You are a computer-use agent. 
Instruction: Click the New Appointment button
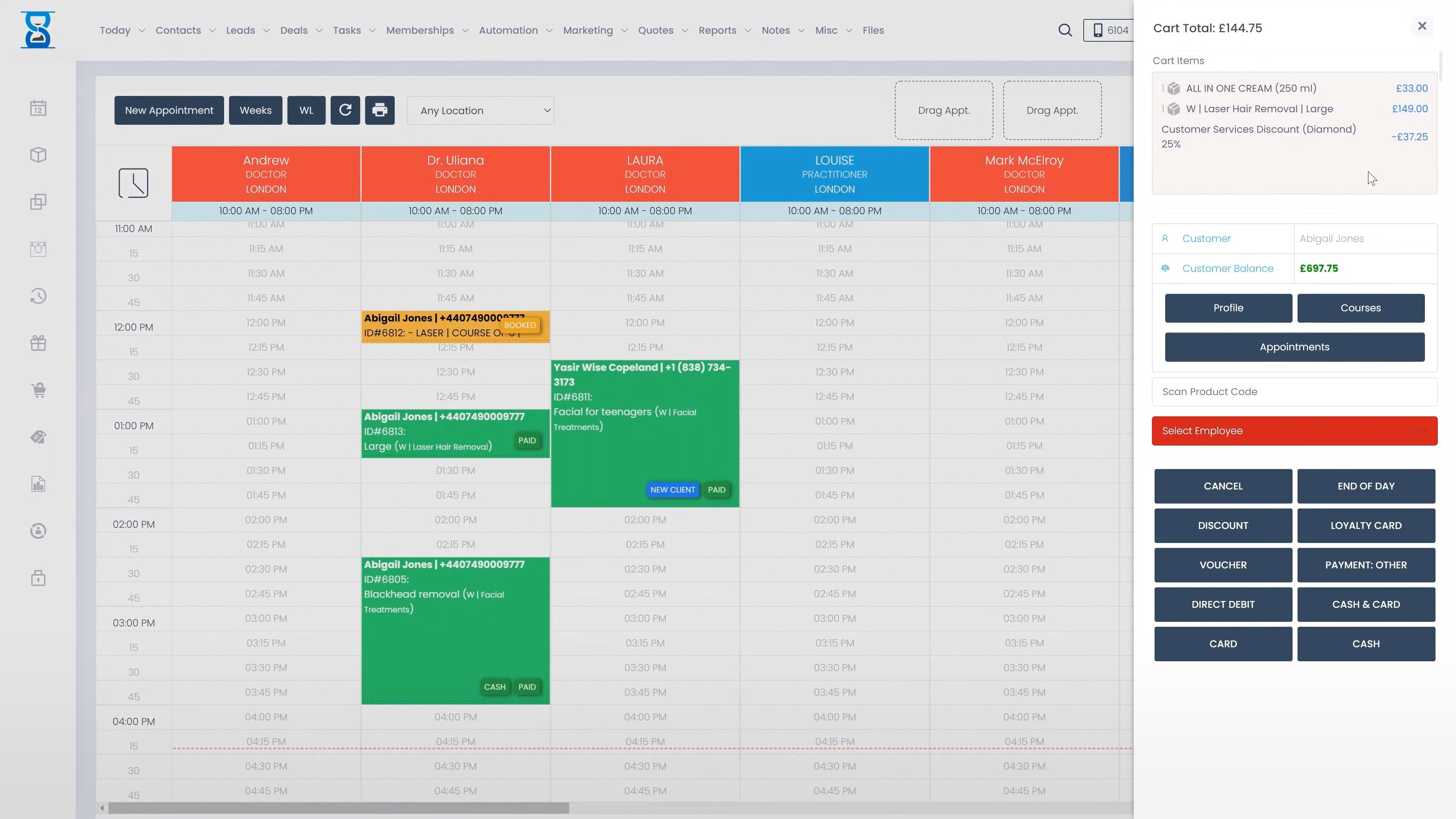(168, 110)
